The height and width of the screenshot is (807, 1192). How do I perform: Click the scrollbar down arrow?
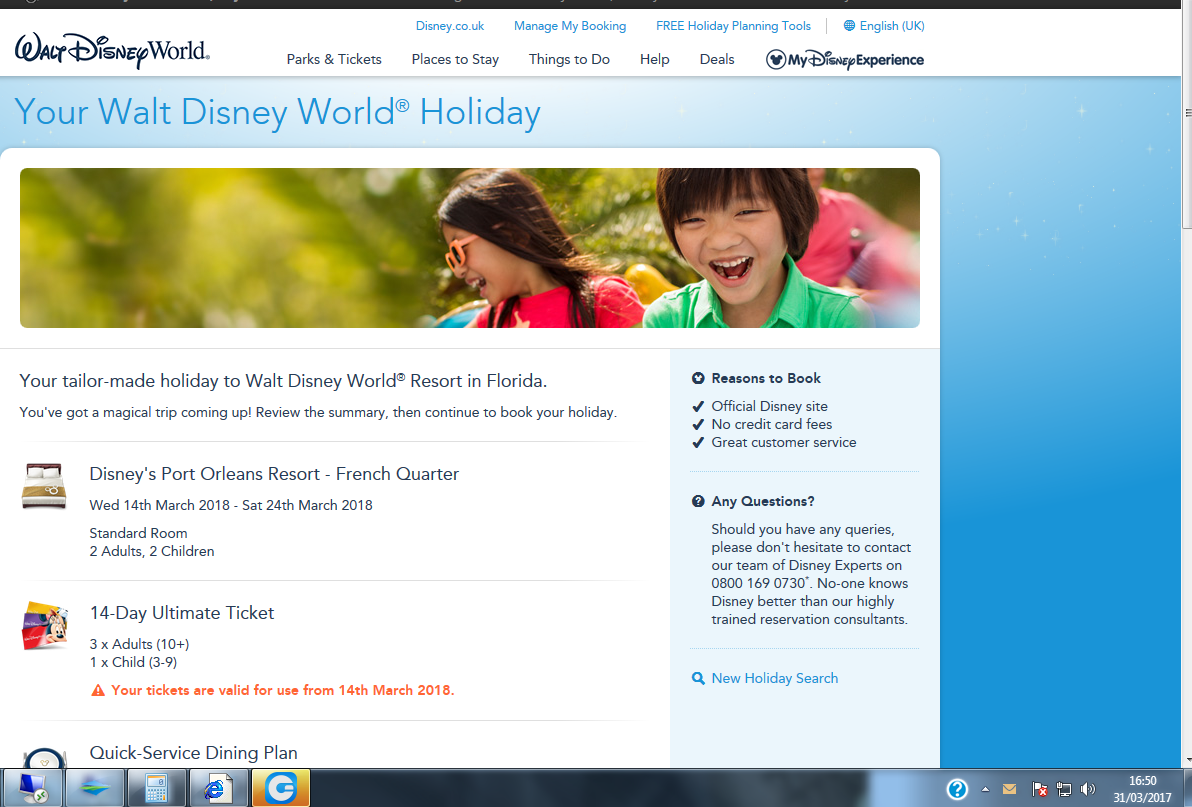1187,760
